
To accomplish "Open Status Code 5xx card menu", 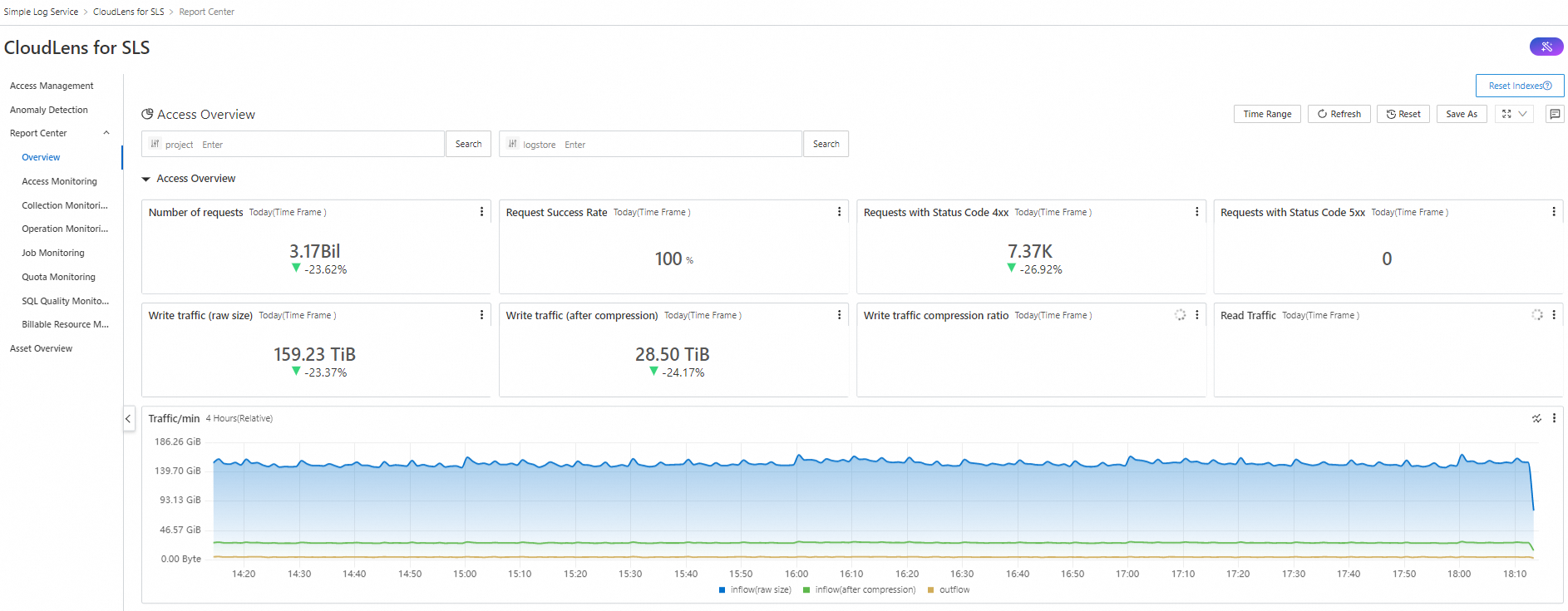I will coord(1554,212).
